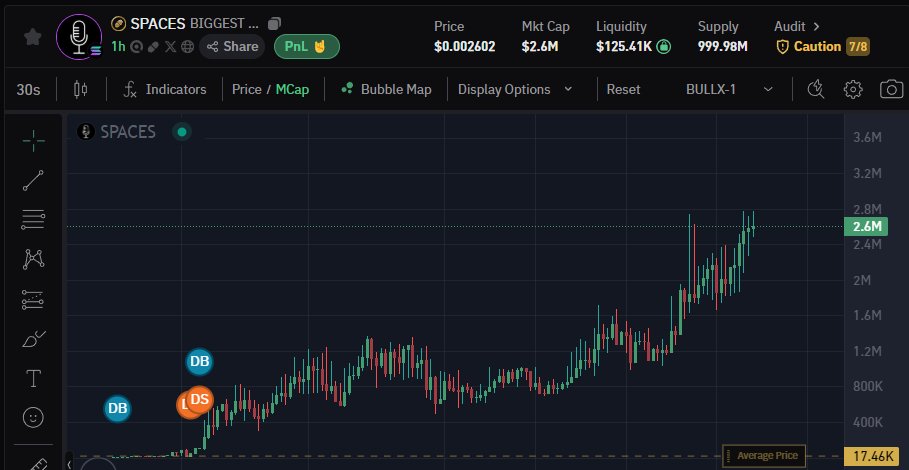Screen dimensions: 909x470
Task: Expand the Display Options dropdown
Action: [515, 89]
